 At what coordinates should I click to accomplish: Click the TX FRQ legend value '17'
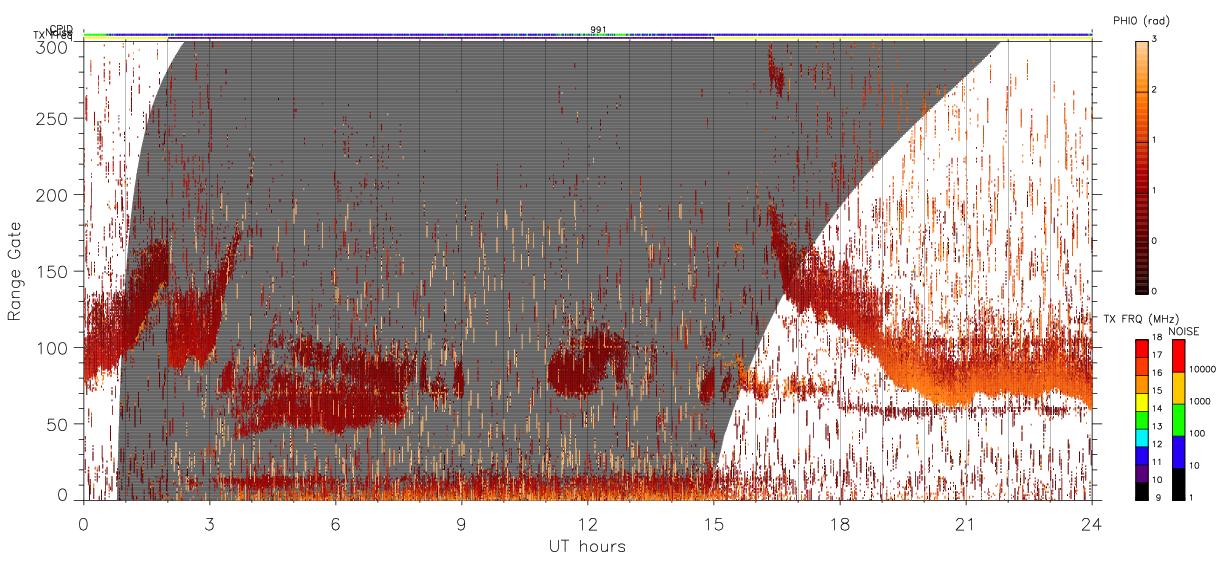pyautogui.click(x=1157, y=355)
